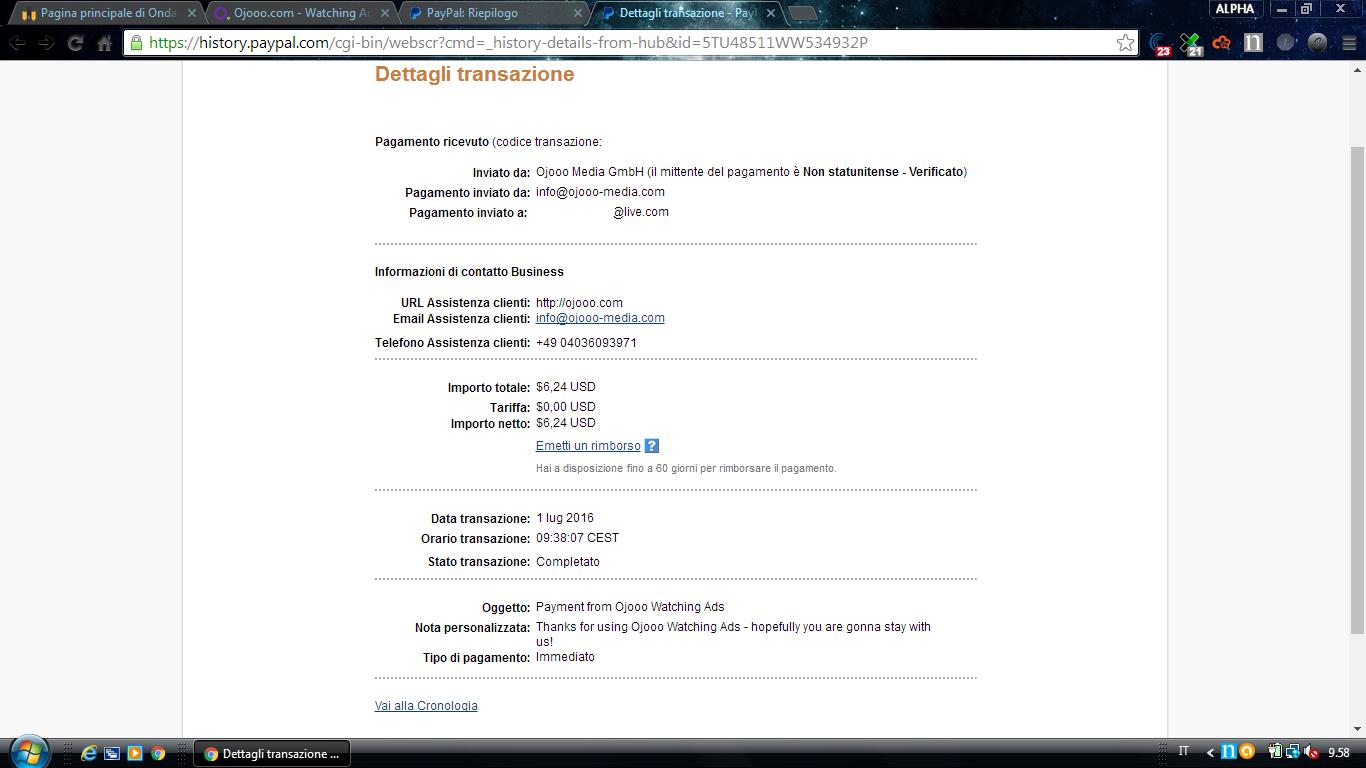Go to the browser Home page
This screenshot has height=768, width=1366.
point(104,43)
